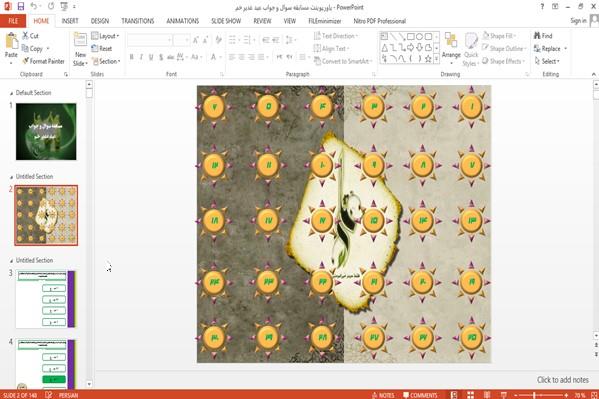
Task: Click the Save icon in quick access toolbar
Action: pyautogui.click(x=21, y=6)
